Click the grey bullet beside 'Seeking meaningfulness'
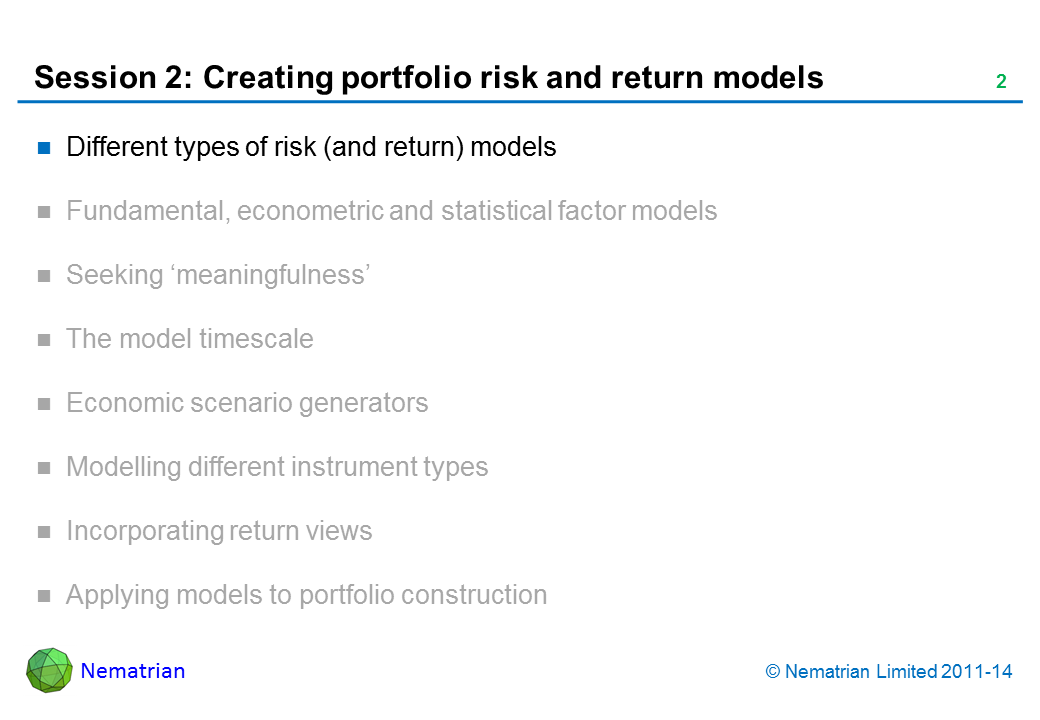 44,276
